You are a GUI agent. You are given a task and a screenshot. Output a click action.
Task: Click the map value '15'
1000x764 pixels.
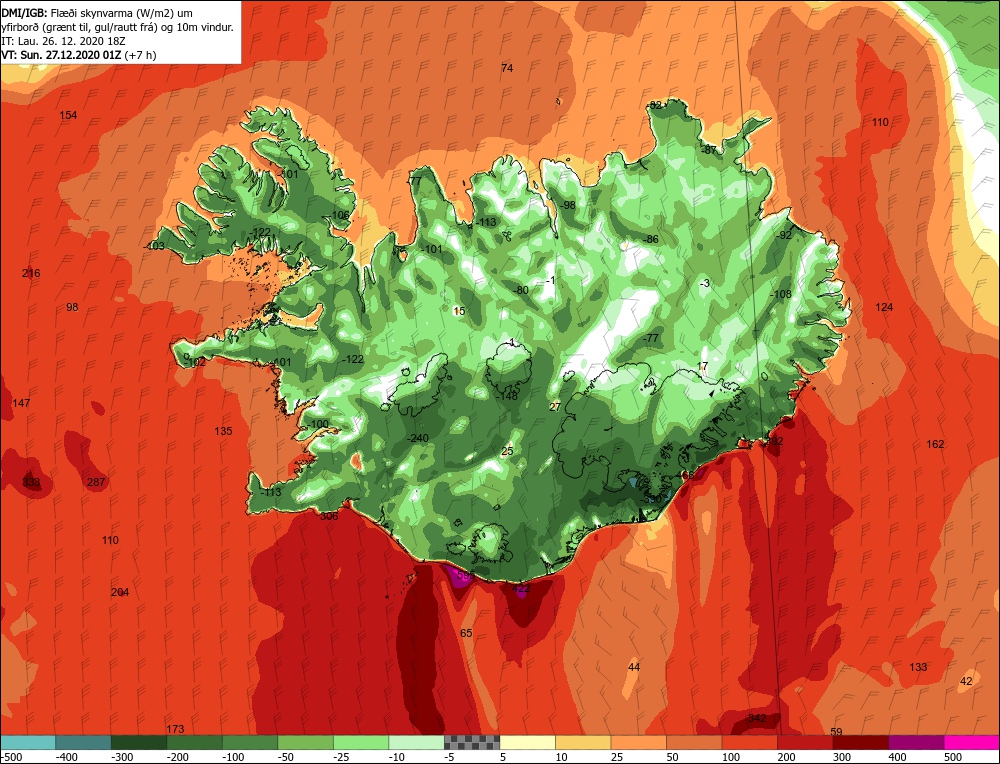pos(459,311)
